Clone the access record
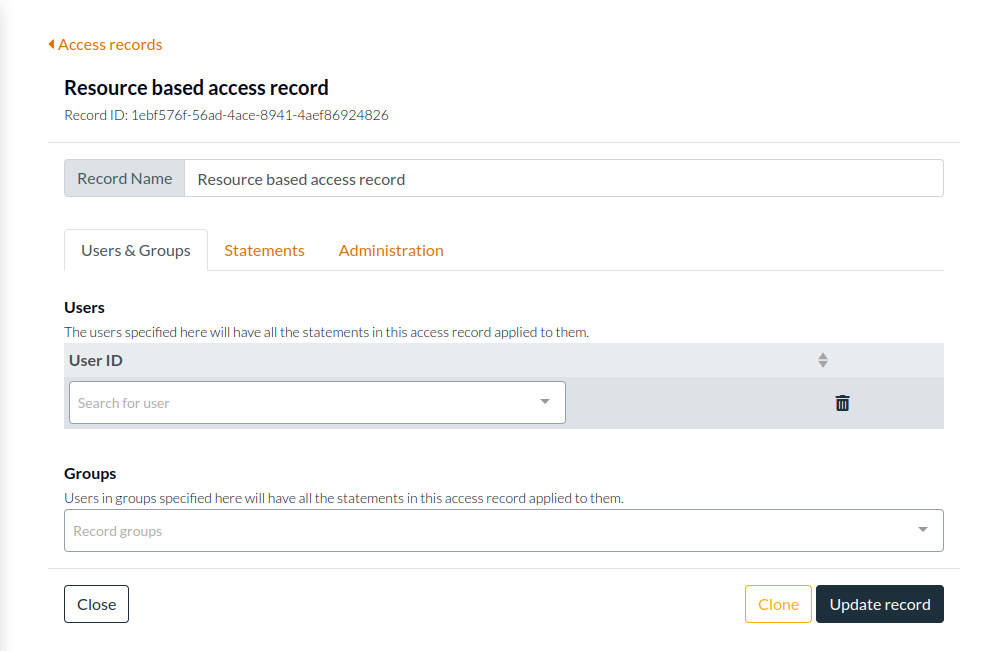The height and width of the screenshot is (651, 1007). coord(777,604)
